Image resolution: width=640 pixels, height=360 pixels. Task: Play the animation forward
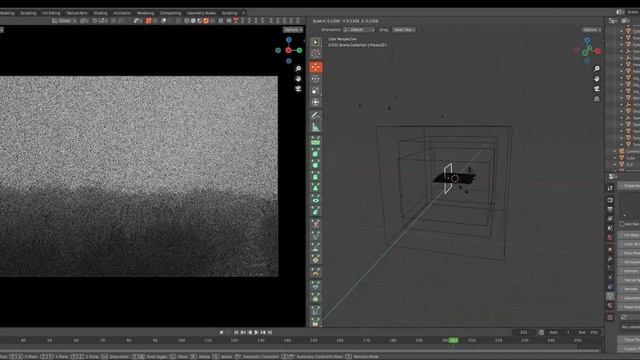[256, 332]
